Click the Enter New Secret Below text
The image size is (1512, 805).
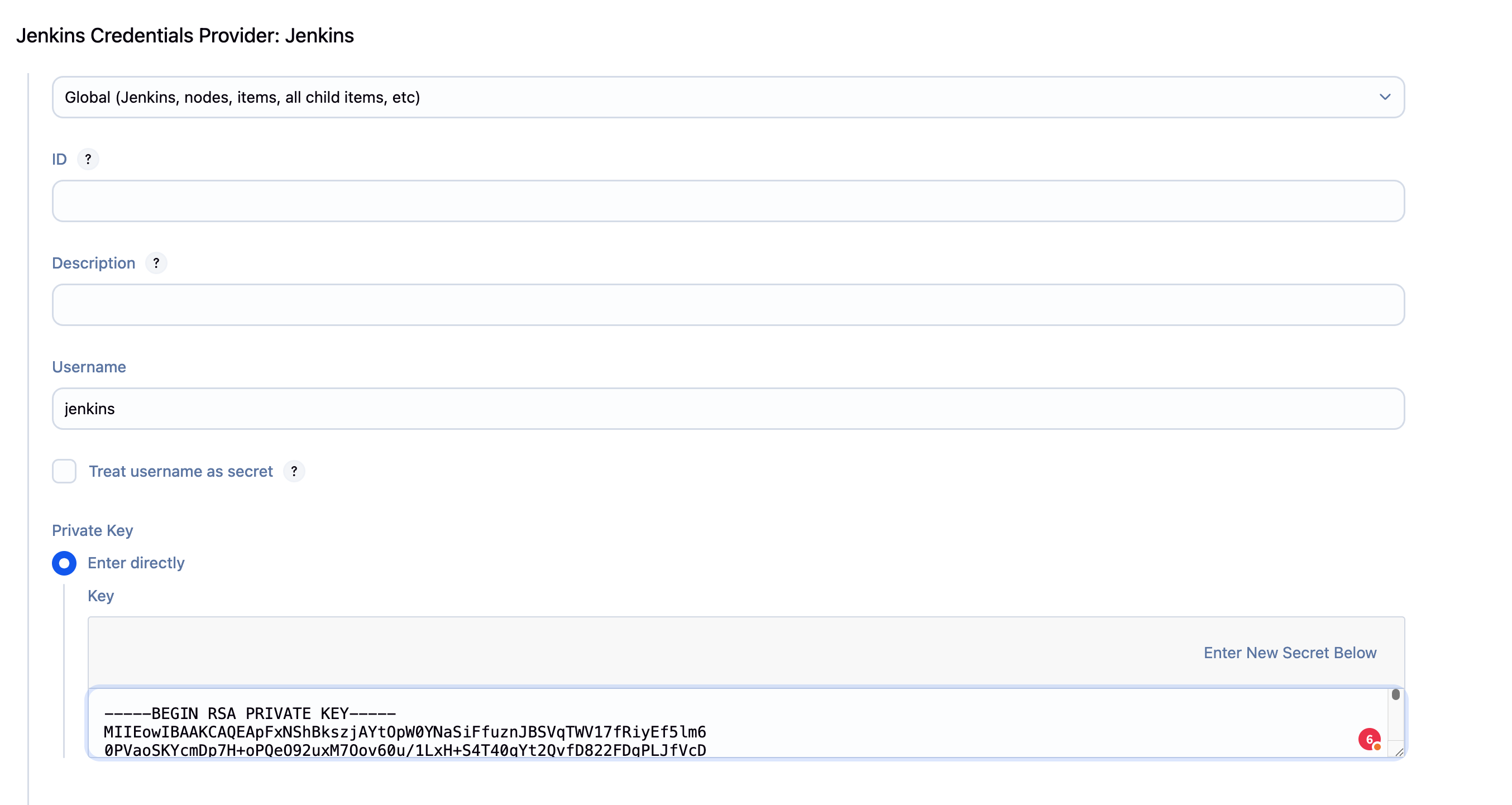[x=1290, y=653]
